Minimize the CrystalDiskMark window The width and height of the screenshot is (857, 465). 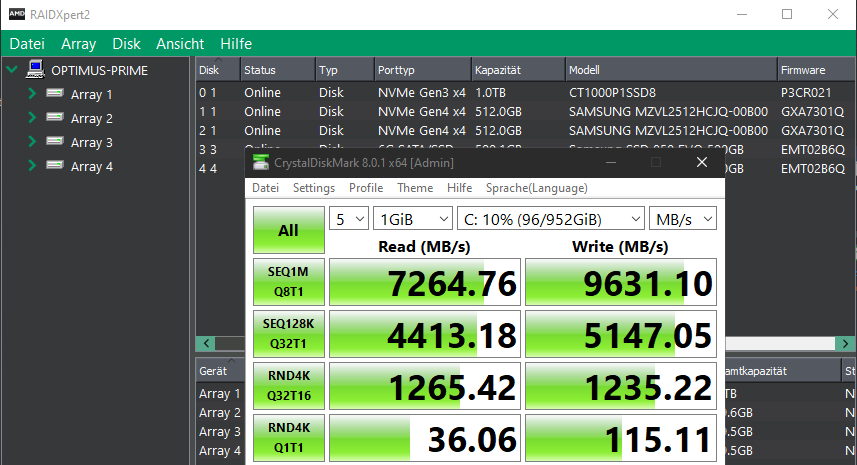coord(611,162)
